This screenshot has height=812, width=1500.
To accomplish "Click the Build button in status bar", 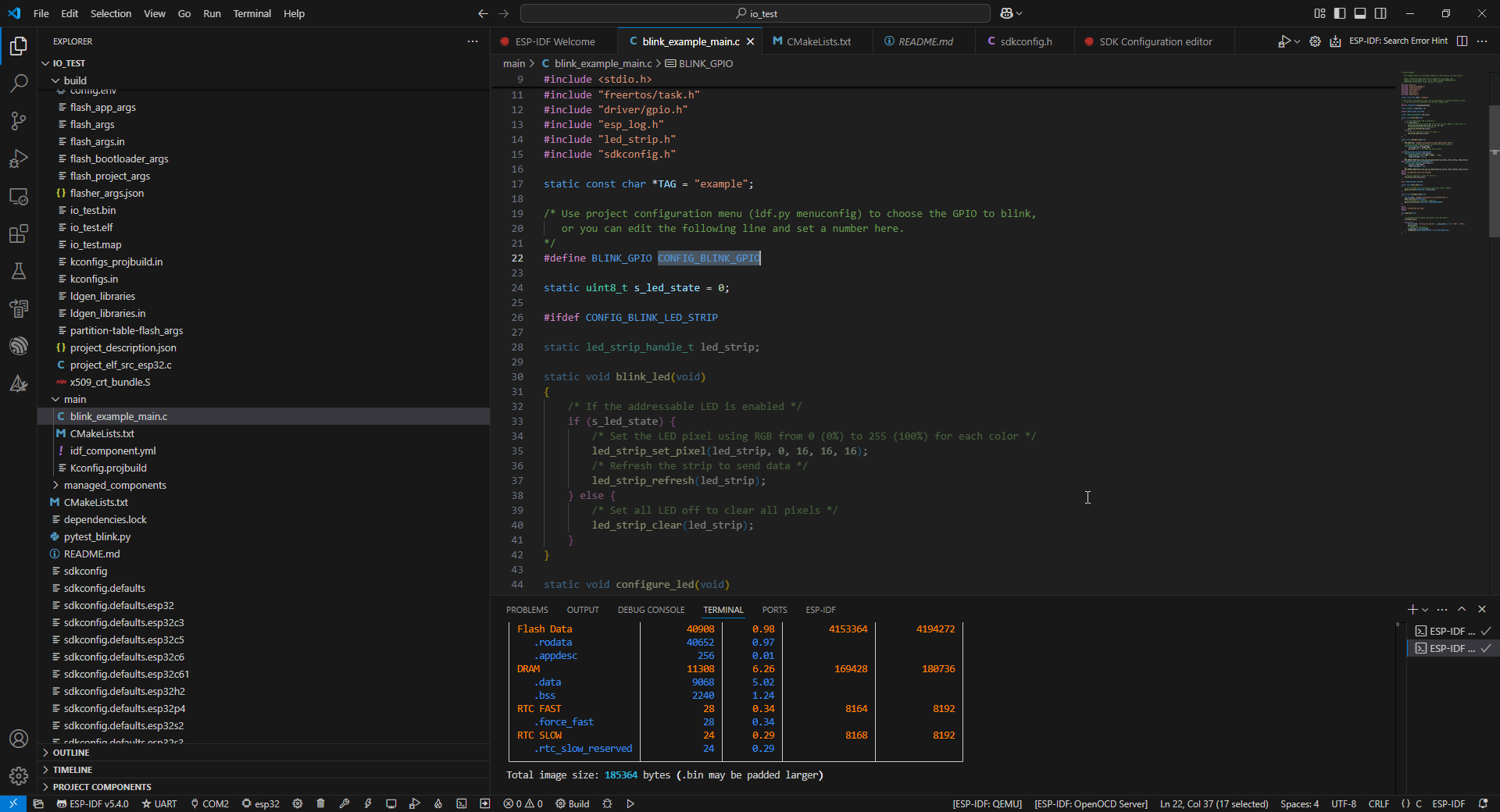I will click(x=573, y=803).
